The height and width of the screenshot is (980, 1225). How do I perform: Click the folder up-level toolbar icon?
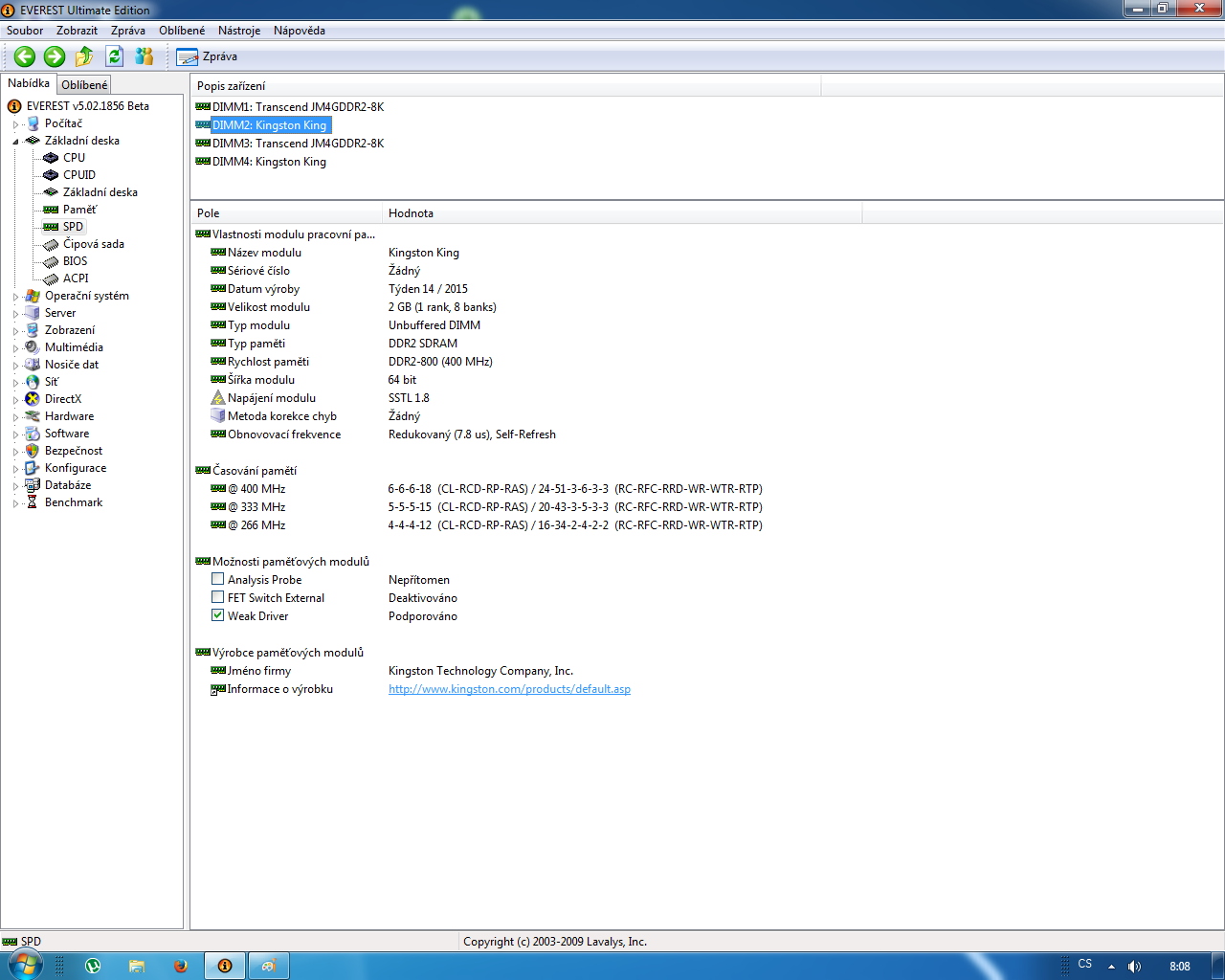coord(84,56)
